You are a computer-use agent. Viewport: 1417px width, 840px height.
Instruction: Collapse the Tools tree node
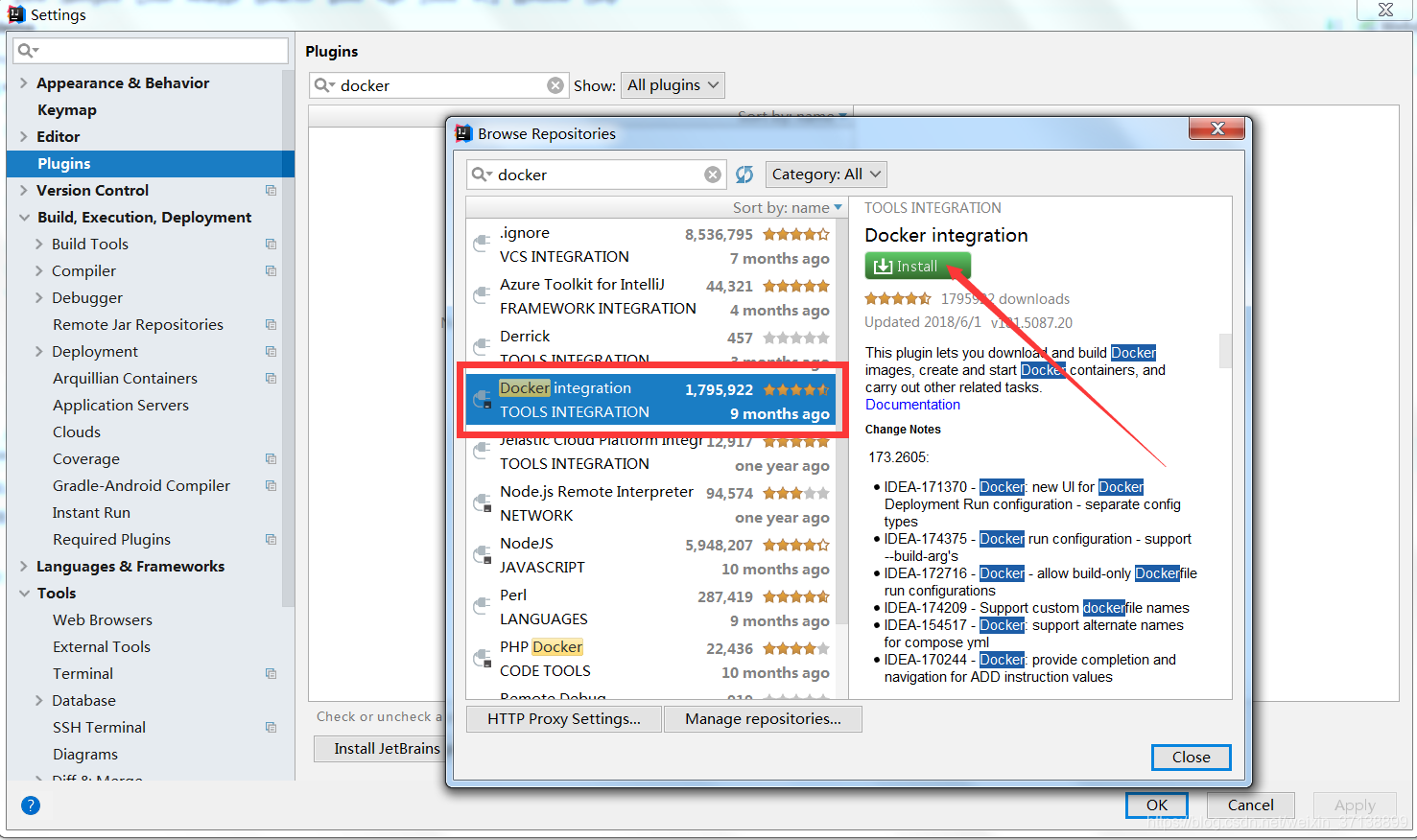point(23,593)
